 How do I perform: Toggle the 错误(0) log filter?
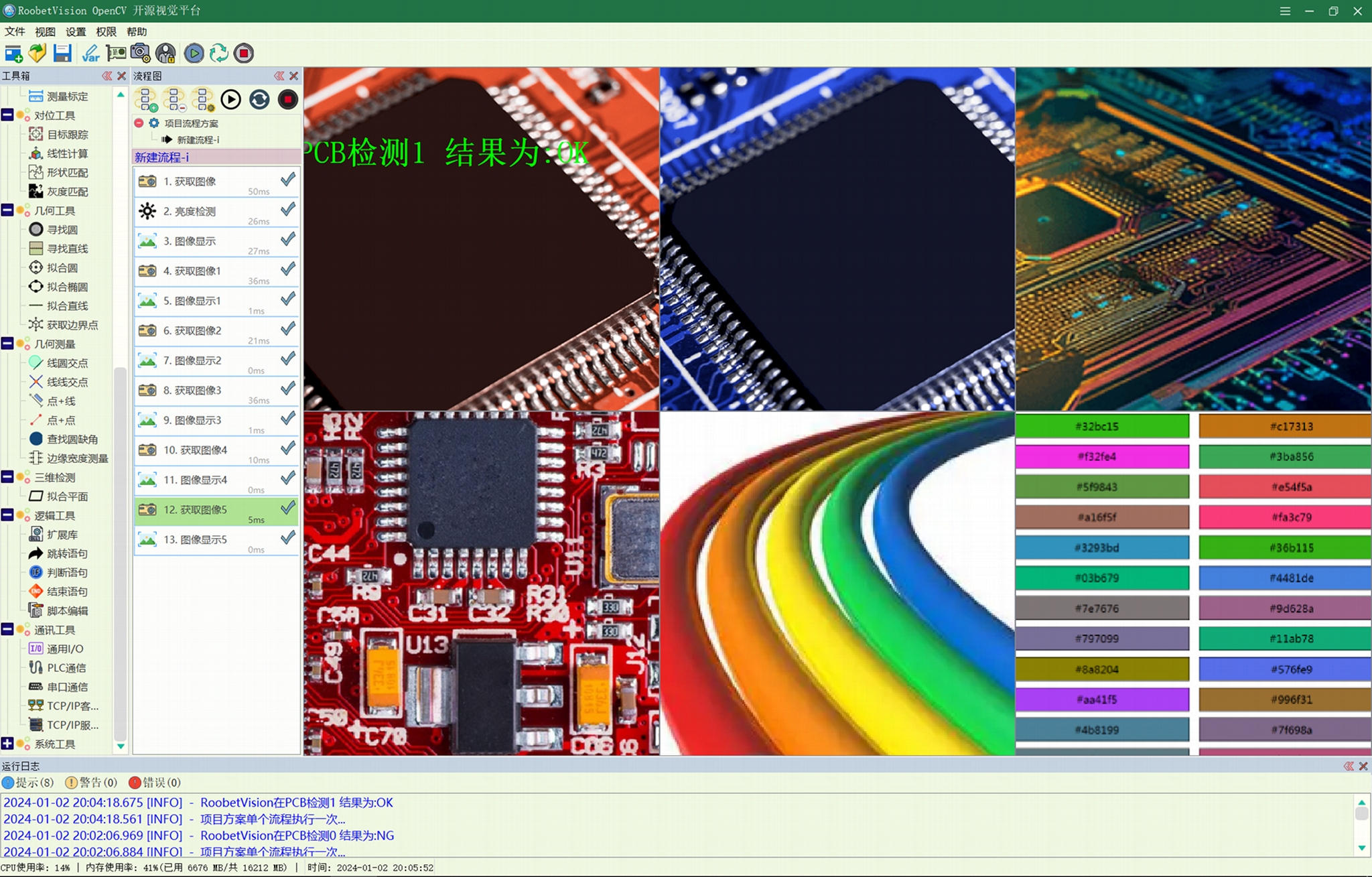[x=155, y=783]
